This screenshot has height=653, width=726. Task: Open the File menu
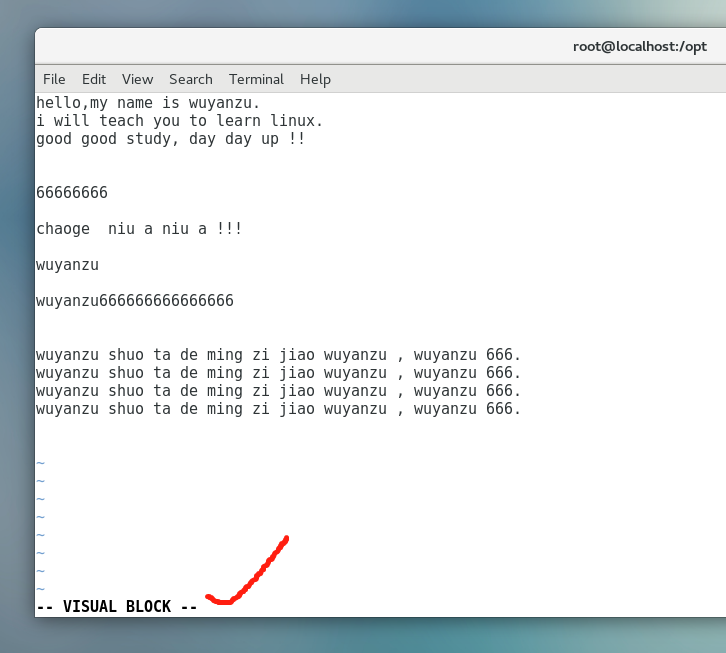click(x=54, y=79)
